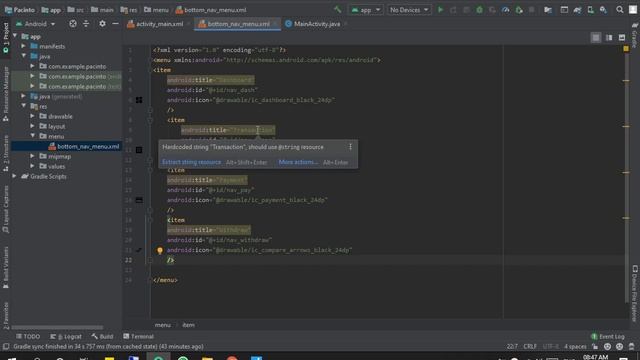640x360 pixels.
Task: Toggle the Resource Manager side panel
Action: click(x=6, y=94)
